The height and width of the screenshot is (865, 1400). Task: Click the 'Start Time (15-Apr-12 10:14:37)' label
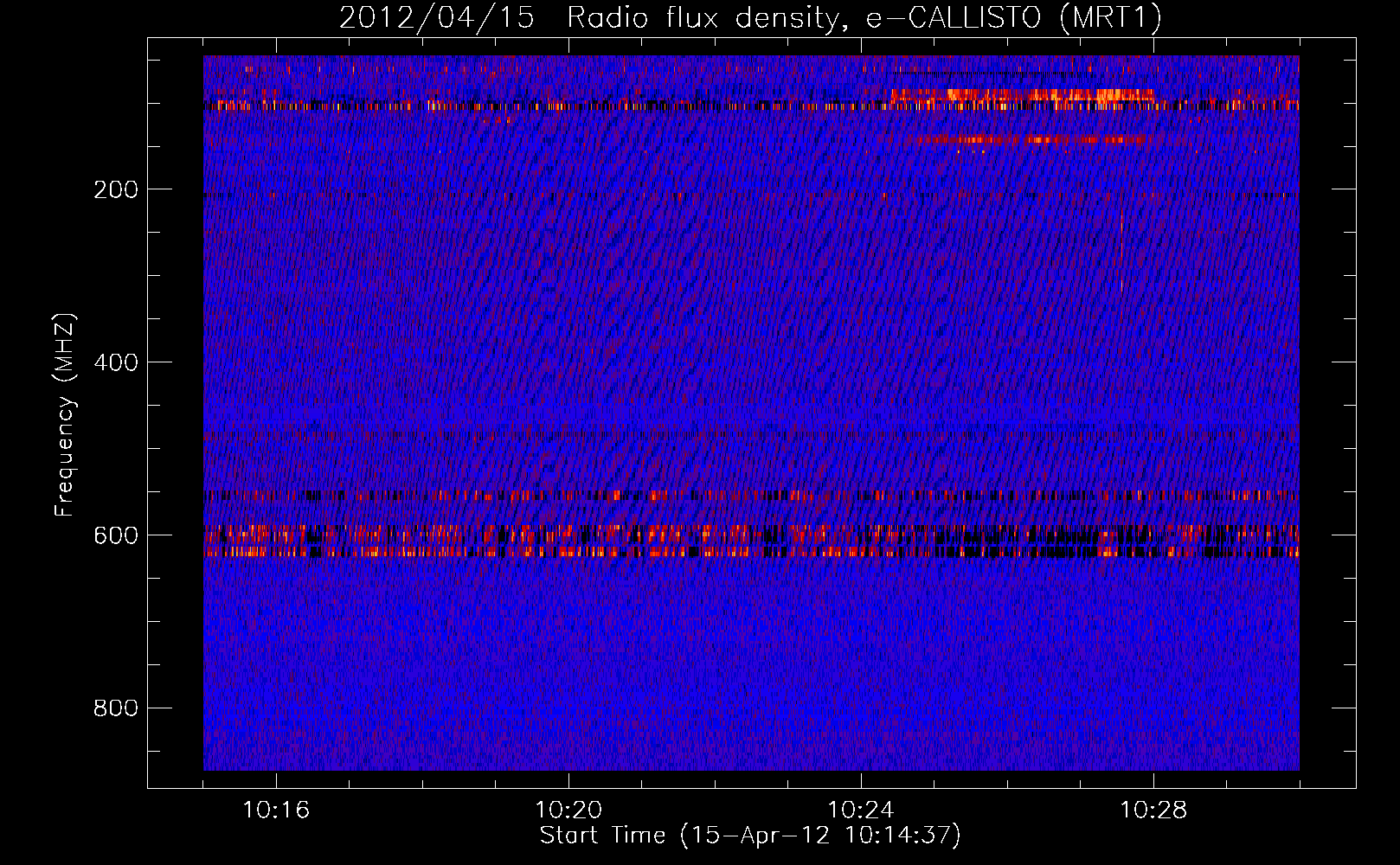pos(750,836)
